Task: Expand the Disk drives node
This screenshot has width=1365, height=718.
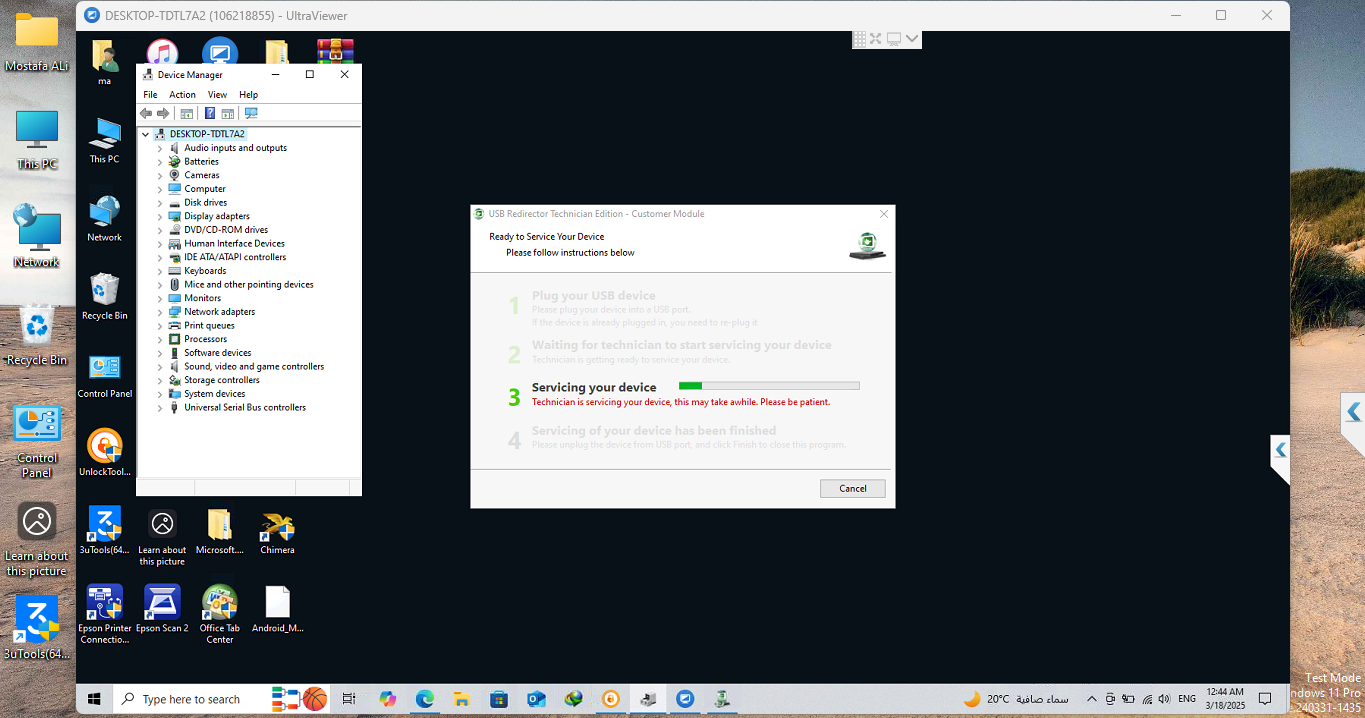Action: [x=160, y=203]
